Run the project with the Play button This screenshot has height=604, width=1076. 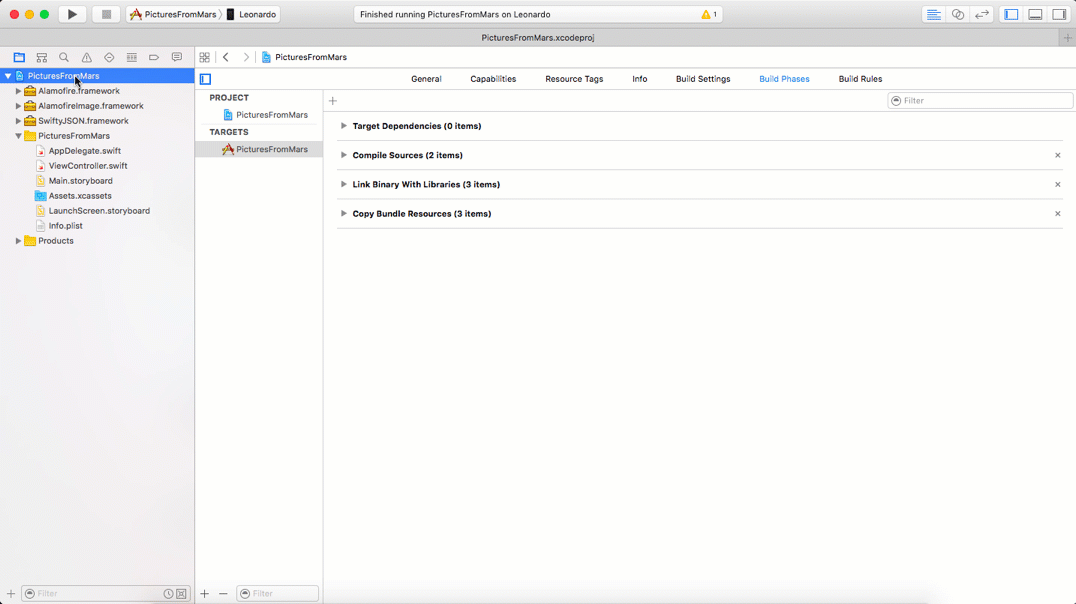[x=72, y=14]
